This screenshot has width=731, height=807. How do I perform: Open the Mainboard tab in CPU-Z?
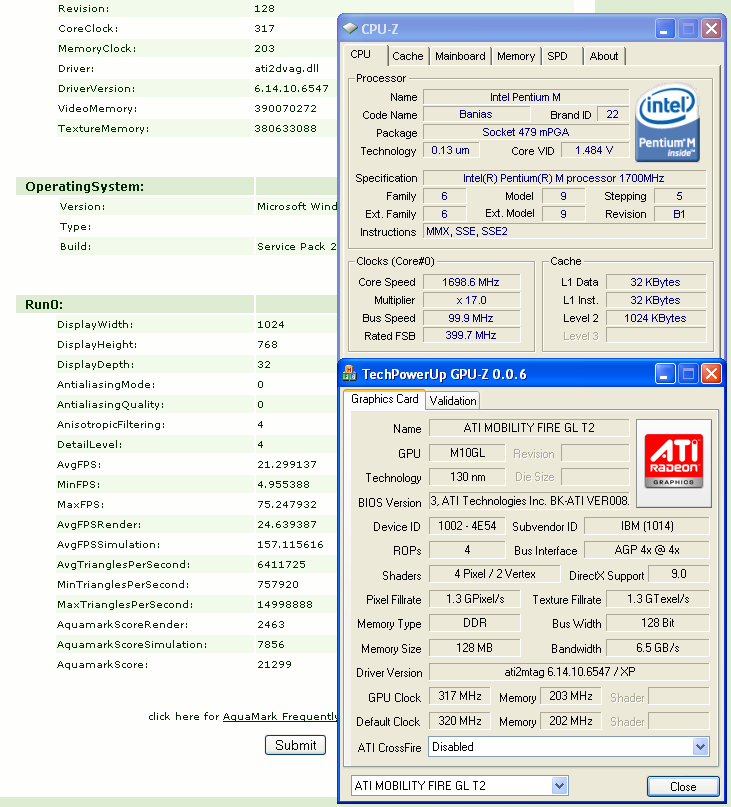click(x=460, y=56)
